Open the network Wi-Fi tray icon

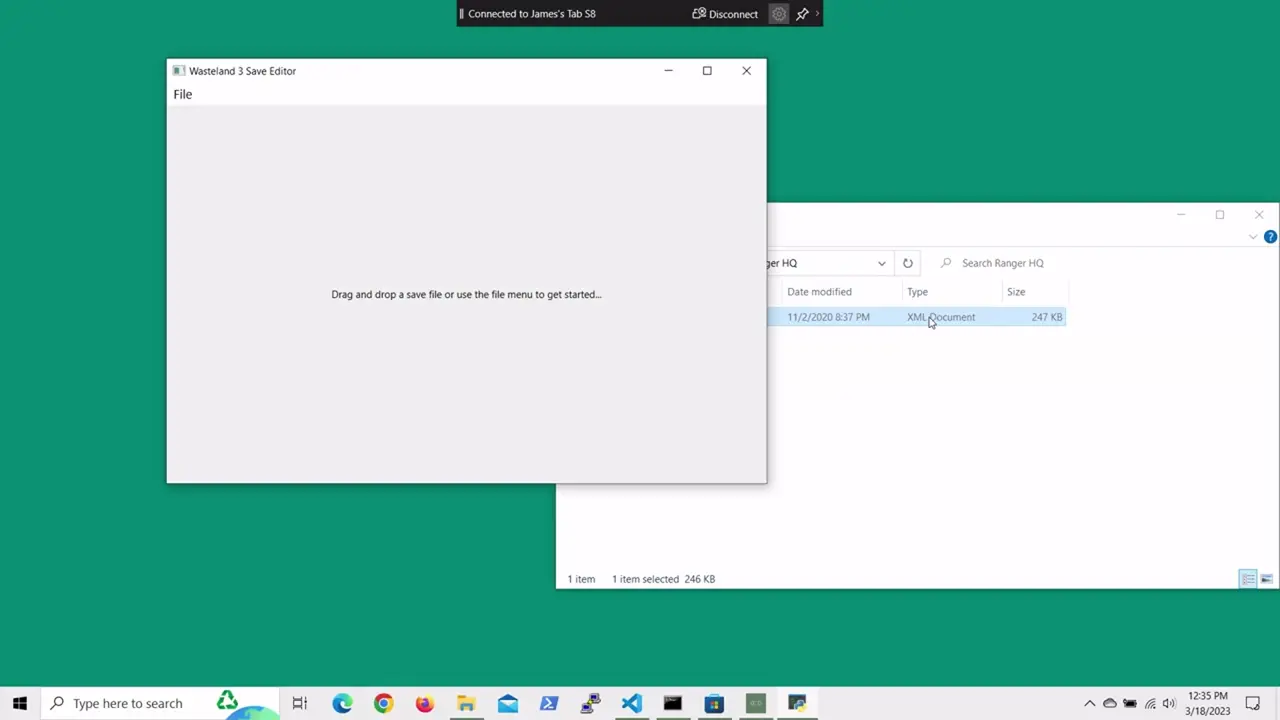(x=1150, y=703)
